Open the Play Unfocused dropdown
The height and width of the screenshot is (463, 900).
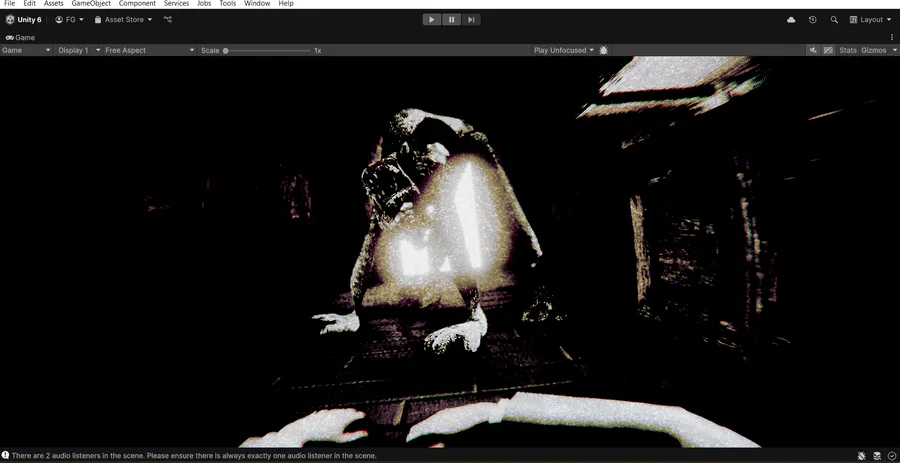(564, 50)
